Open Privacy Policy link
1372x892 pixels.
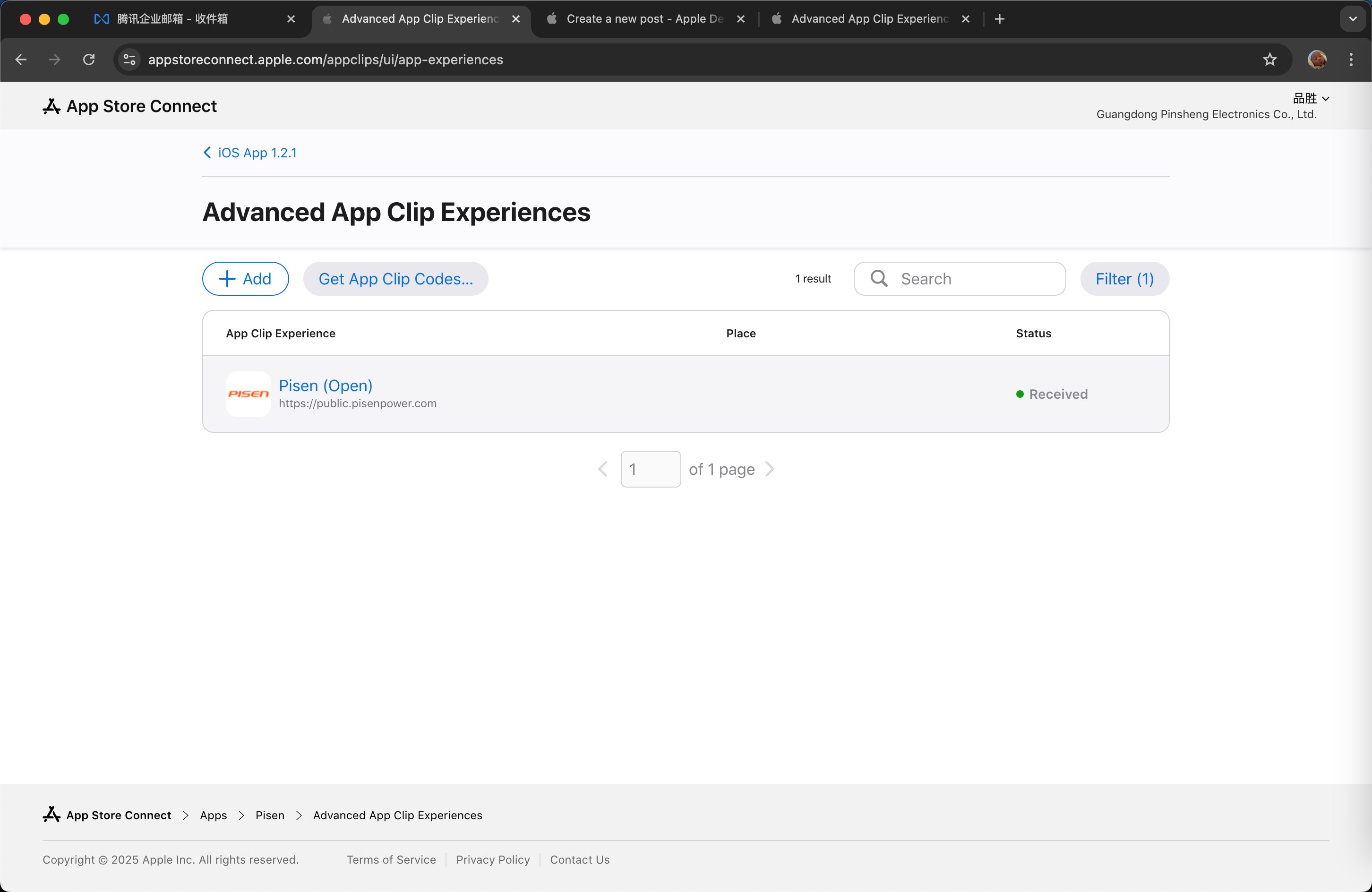click(493, 860)
